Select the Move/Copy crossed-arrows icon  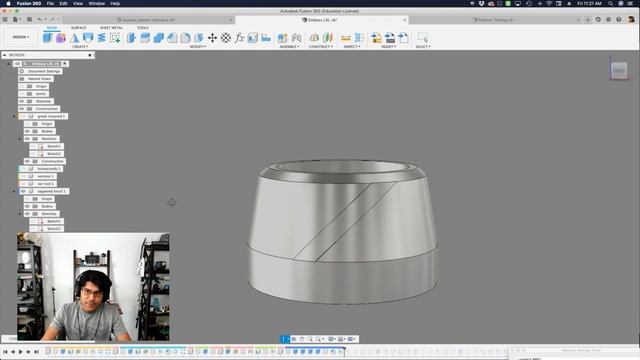coord(212,38)
